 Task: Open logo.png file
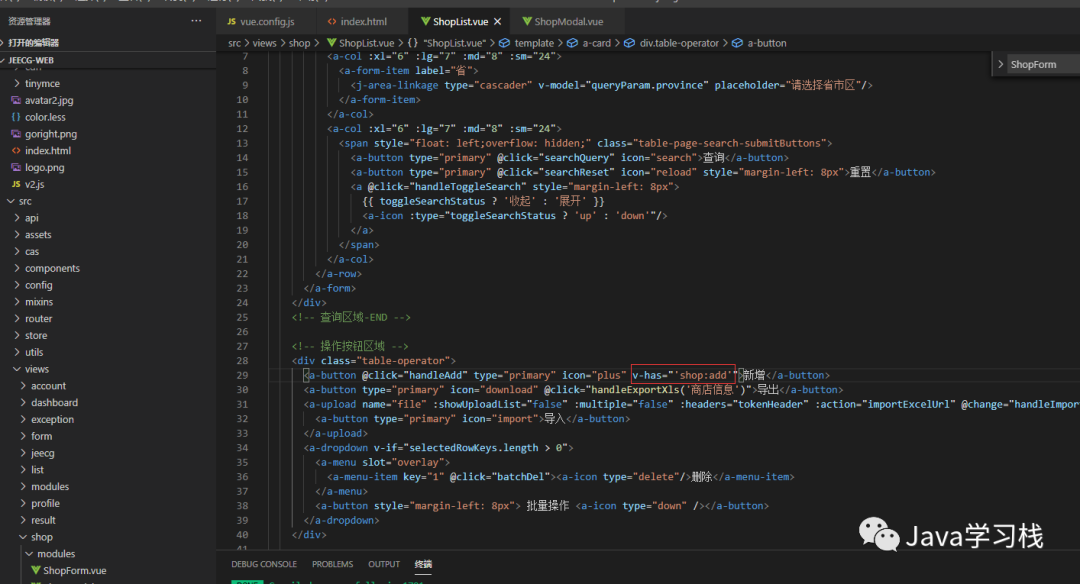(44, 167)
